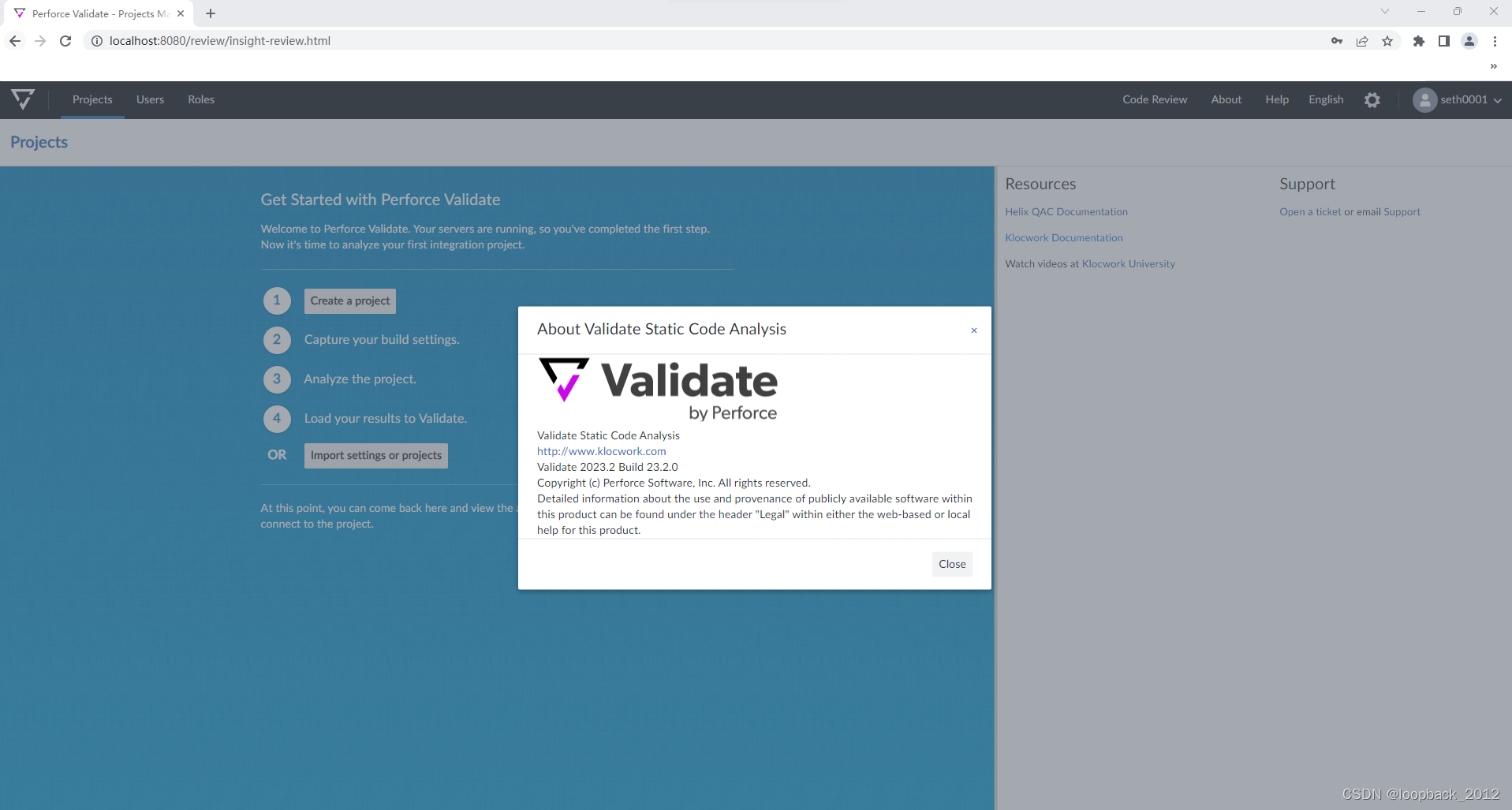Click 'Get Started with Perforce Validate' heading
The height and width of the screenshot is (810, 1512).
380,200
